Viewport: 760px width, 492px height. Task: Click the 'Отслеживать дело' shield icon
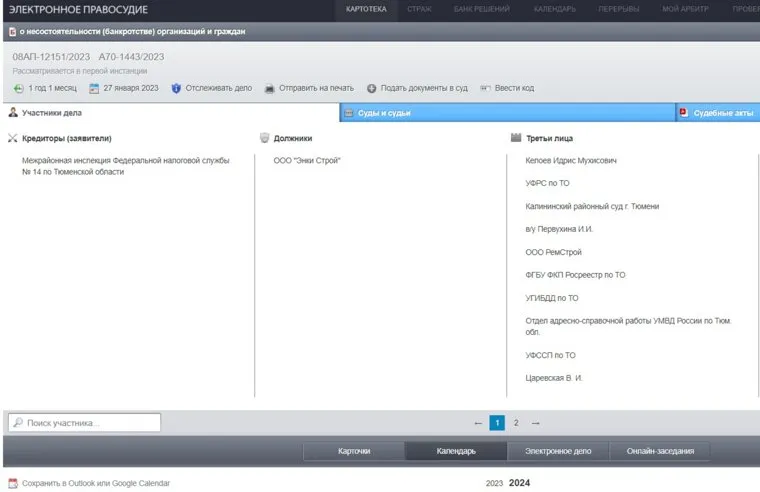176,88
